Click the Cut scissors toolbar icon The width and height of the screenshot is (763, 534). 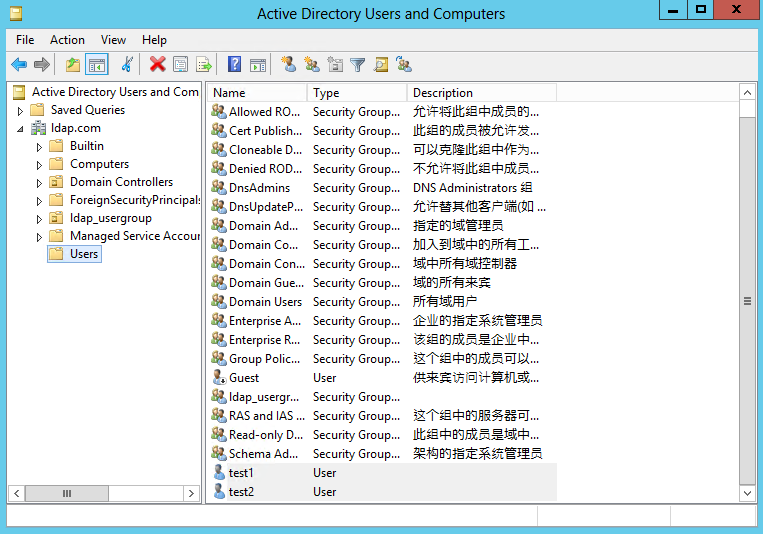pos(127,64)
